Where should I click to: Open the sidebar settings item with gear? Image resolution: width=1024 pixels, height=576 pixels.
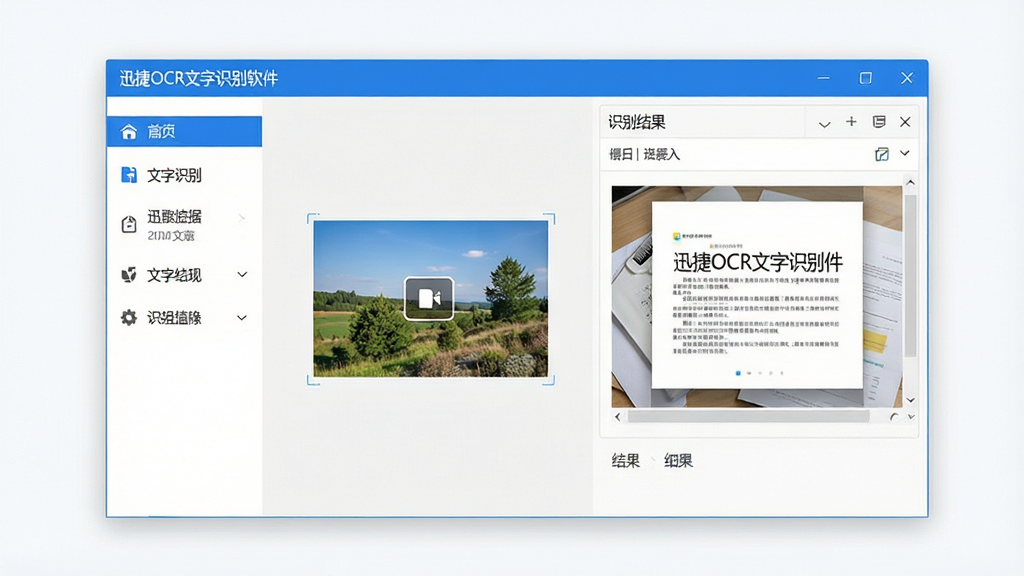click(184, 318)
